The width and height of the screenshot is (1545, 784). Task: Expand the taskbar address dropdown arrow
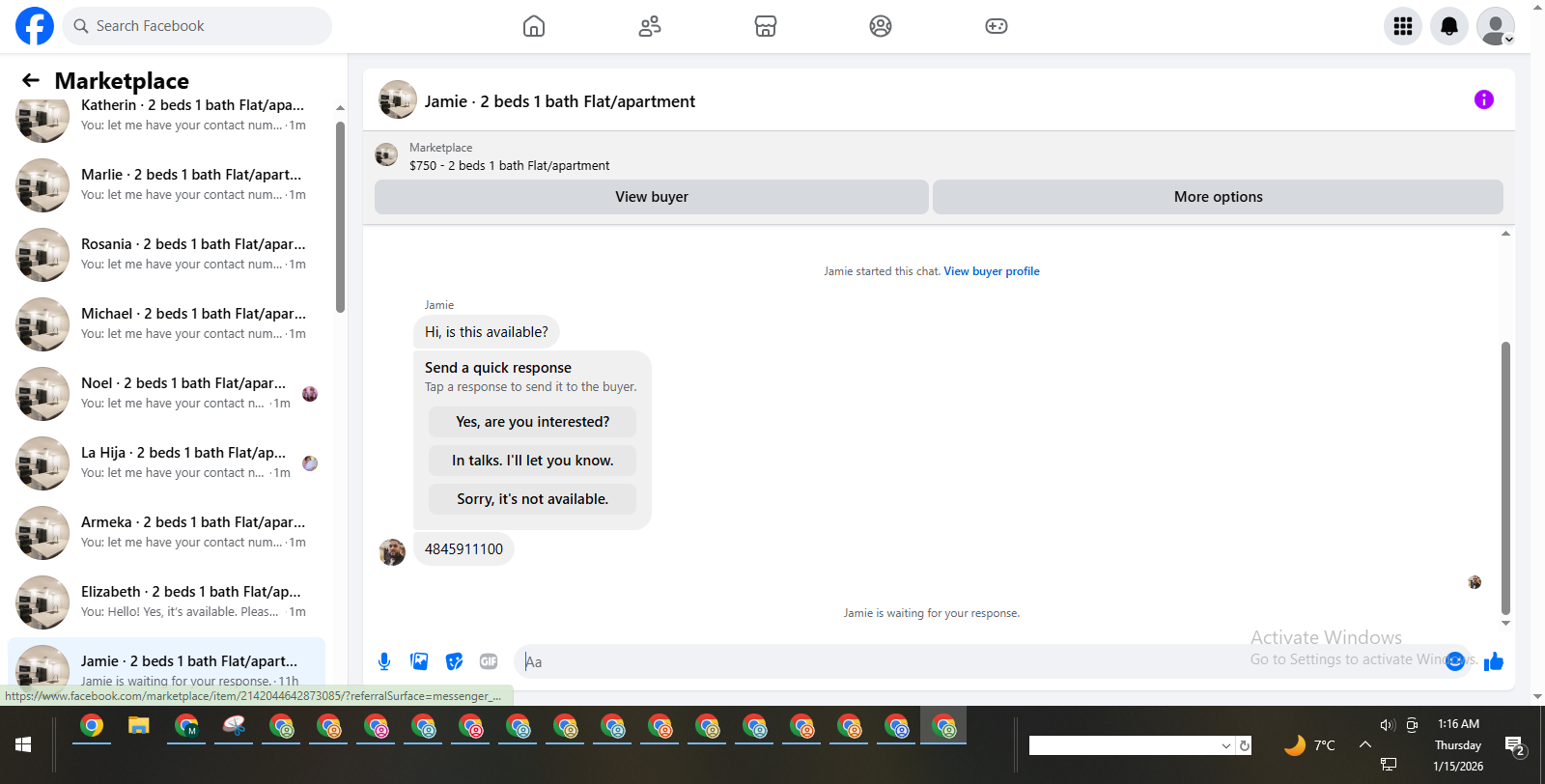pyautogui.click(x=1226, y=745)
